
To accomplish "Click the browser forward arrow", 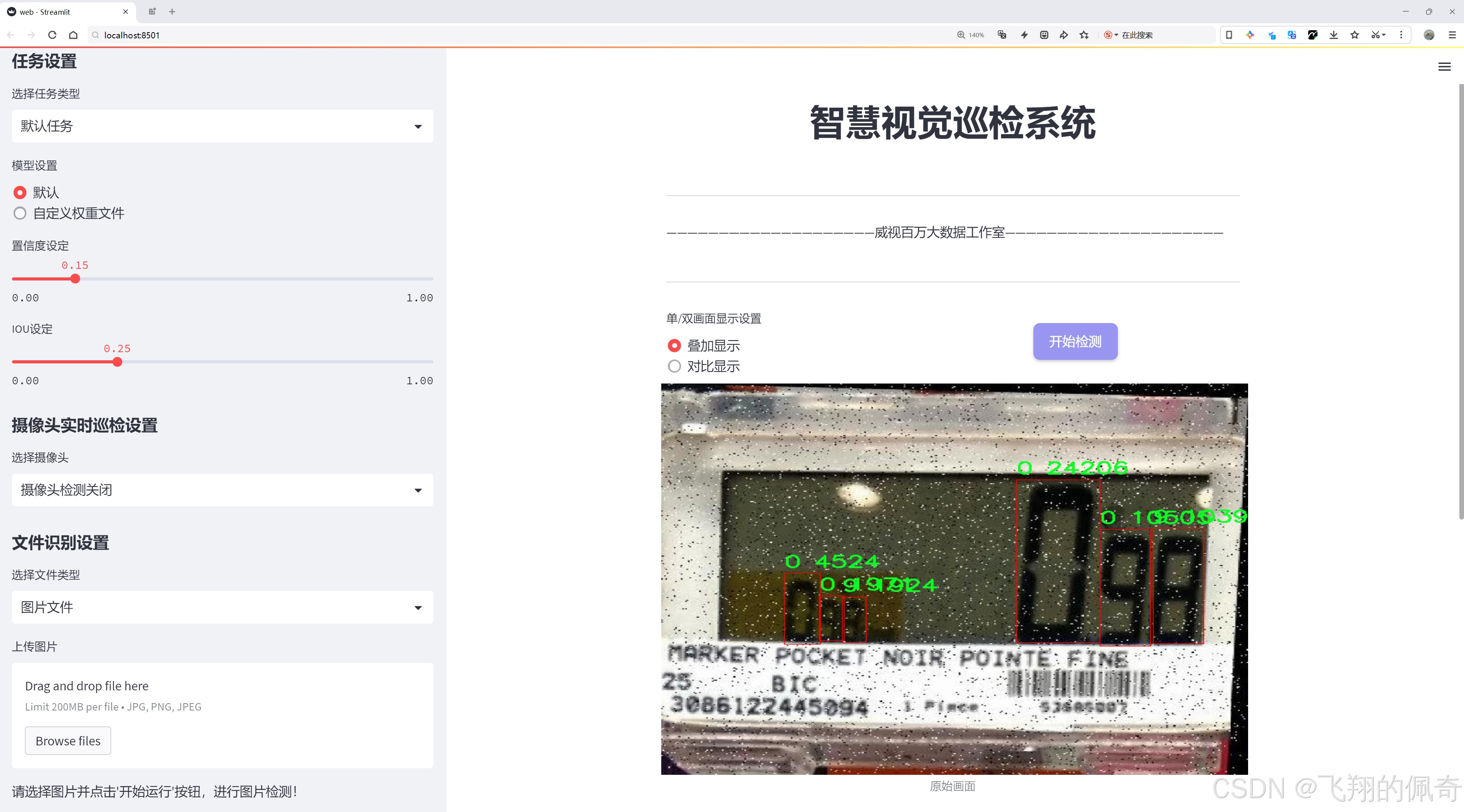I will [x=31, y=35].
